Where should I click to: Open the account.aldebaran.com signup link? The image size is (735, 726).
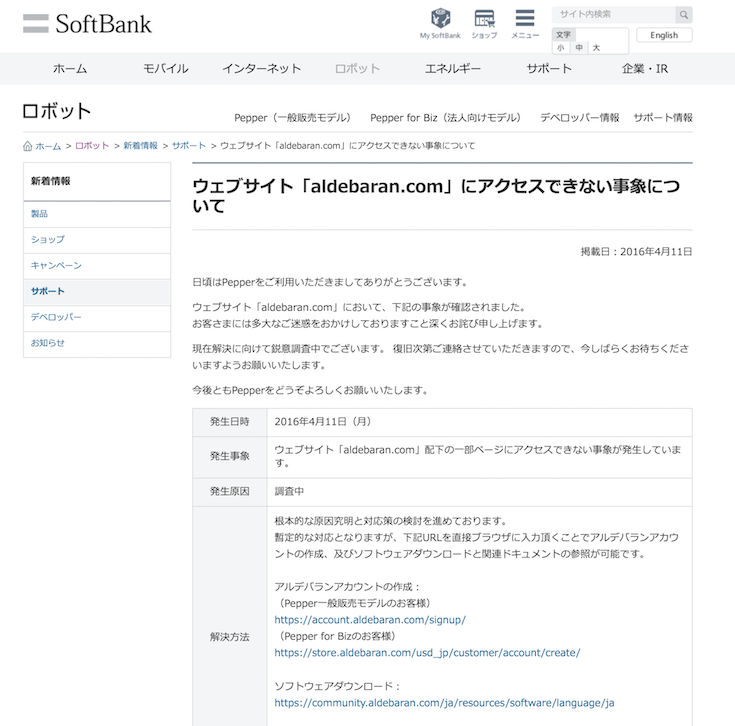coord(370,620)
